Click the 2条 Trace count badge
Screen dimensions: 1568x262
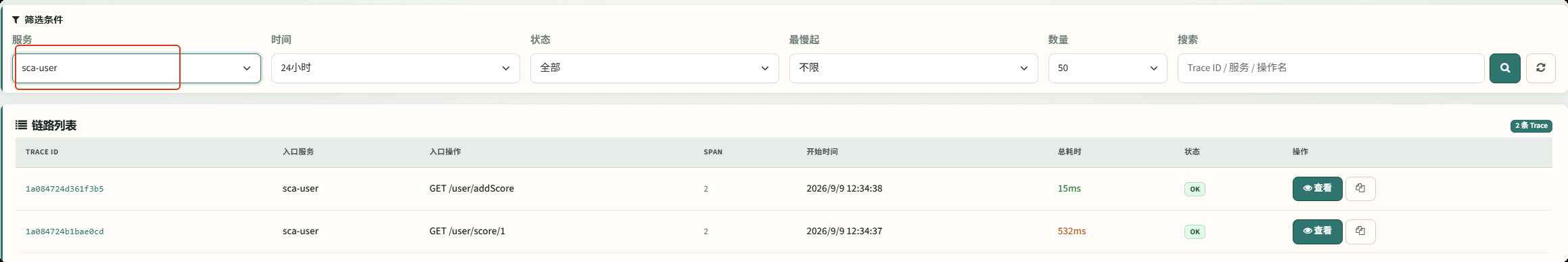click(x=1531, y=126)
